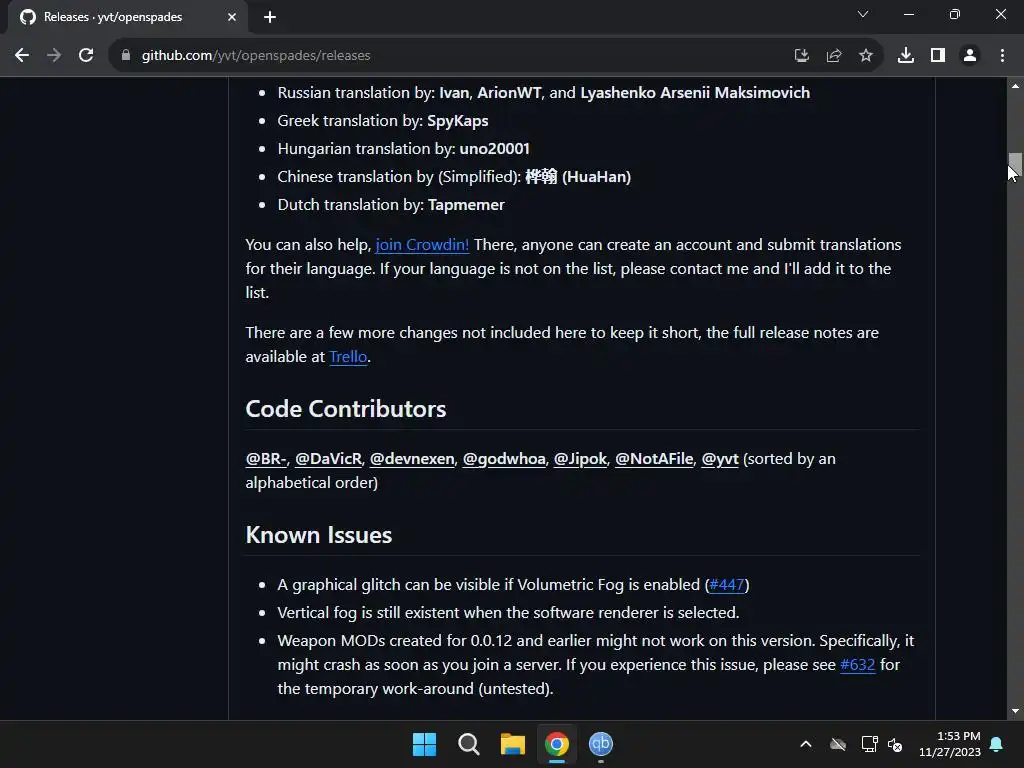Show hidden system tray icons
This screenshot has width=1024, height=768.
[806, 744]
